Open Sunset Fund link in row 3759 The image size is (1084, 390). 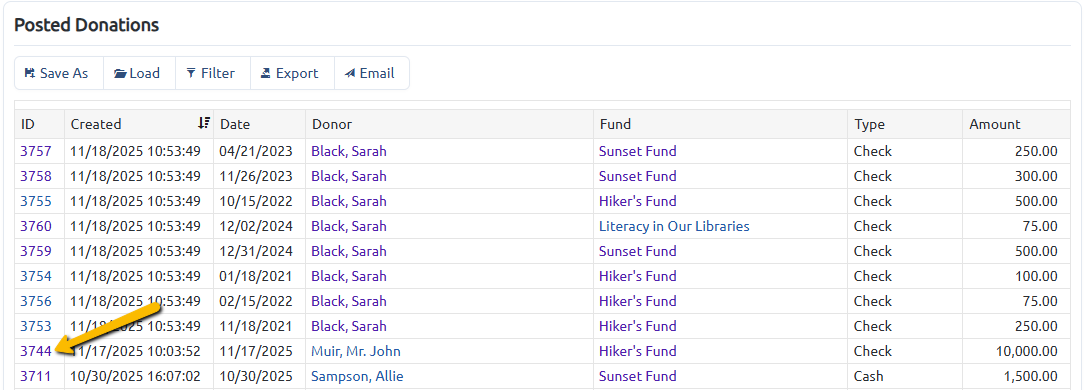point(637,251)
